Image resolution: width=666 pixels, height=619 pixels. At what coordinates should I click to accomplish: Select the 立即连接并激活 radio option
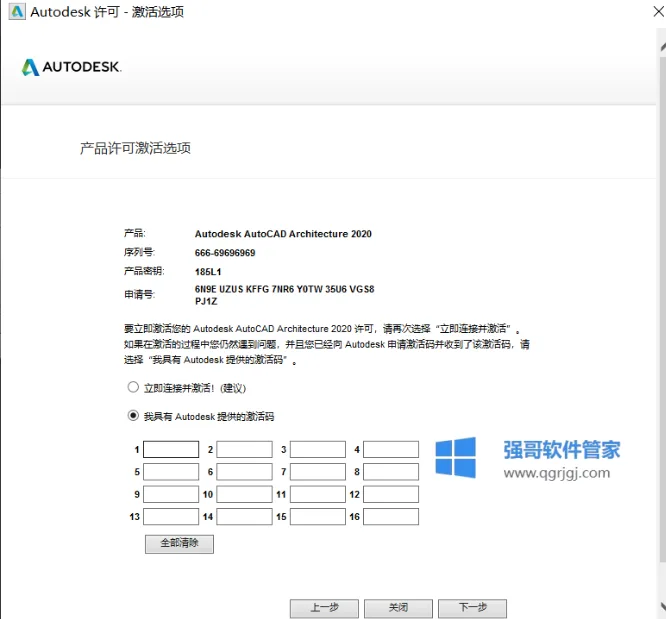[x=133, y=387]
